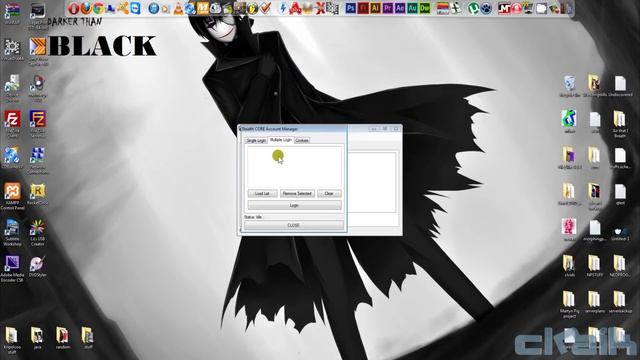Open the serverbackup folder on desktop
Viewport: 640px width, 360px height.
[x=620, y=302]
